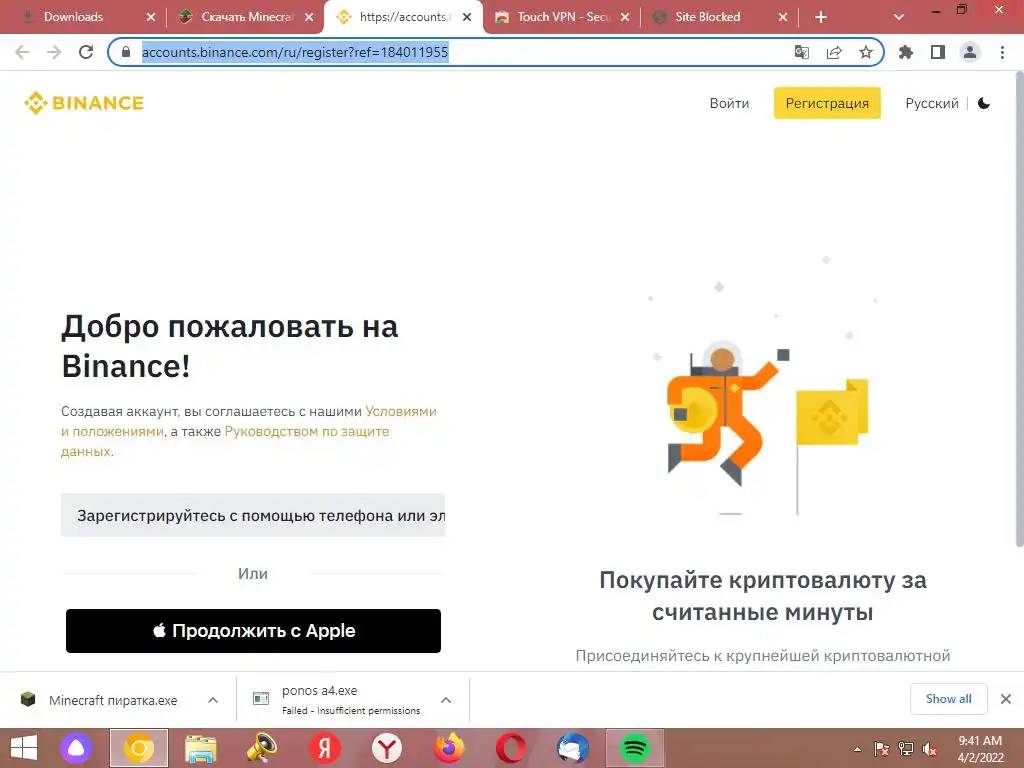This screenshot has height=768, width=1024.
Task: Show hidden system tray icons
Action: 857,749
